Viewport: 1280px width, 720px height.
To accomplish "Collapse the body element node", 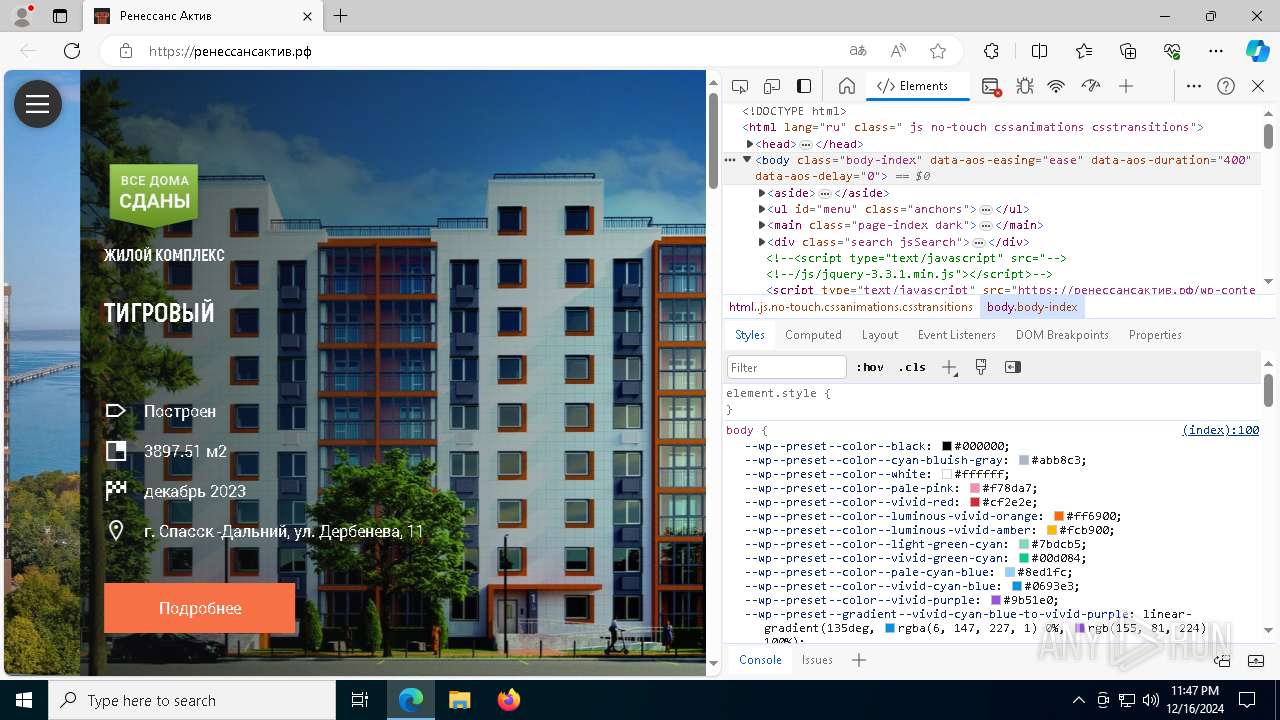I will coord(746,159).
